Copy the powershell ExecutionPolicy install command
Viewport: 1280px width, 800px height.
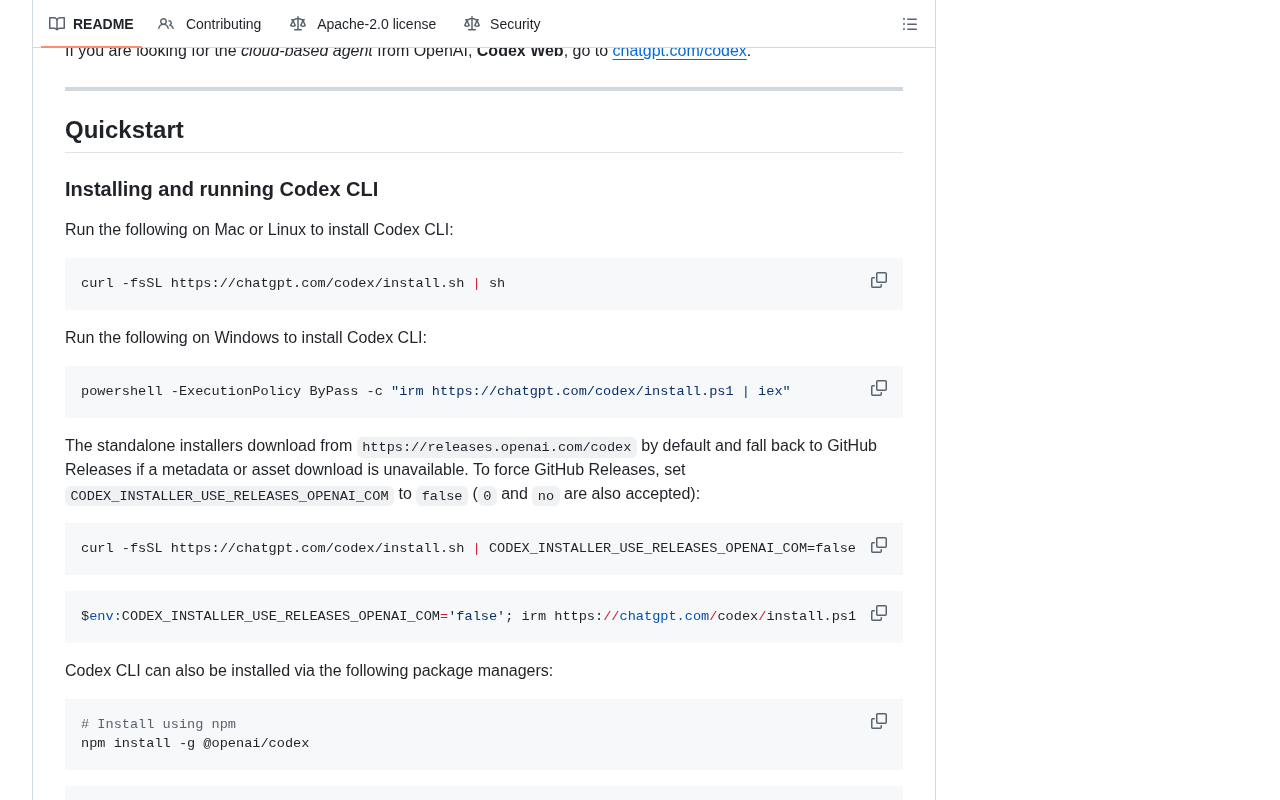pyautogui.click(x=879, y=388)
